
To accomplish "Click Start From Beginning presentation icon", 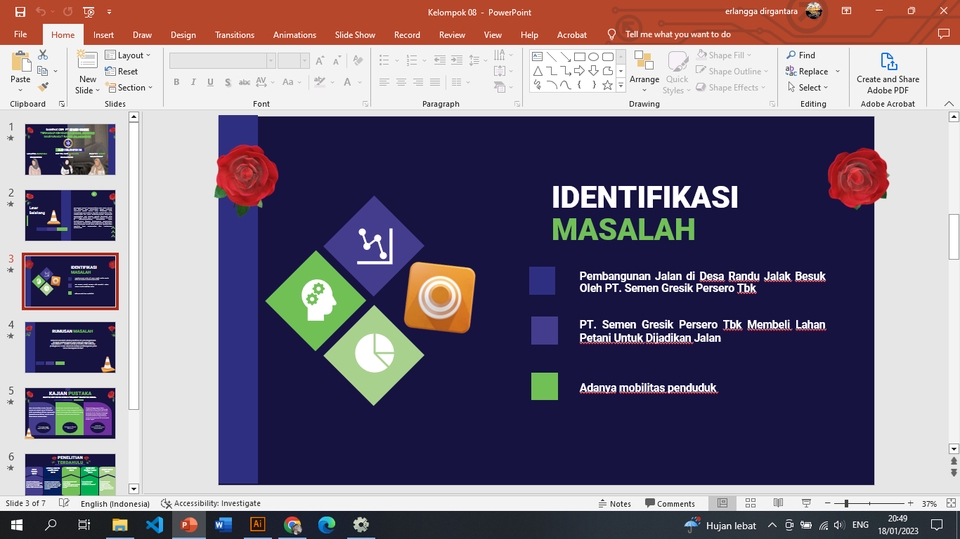I will pyautogui.click(x=89, y=12).
